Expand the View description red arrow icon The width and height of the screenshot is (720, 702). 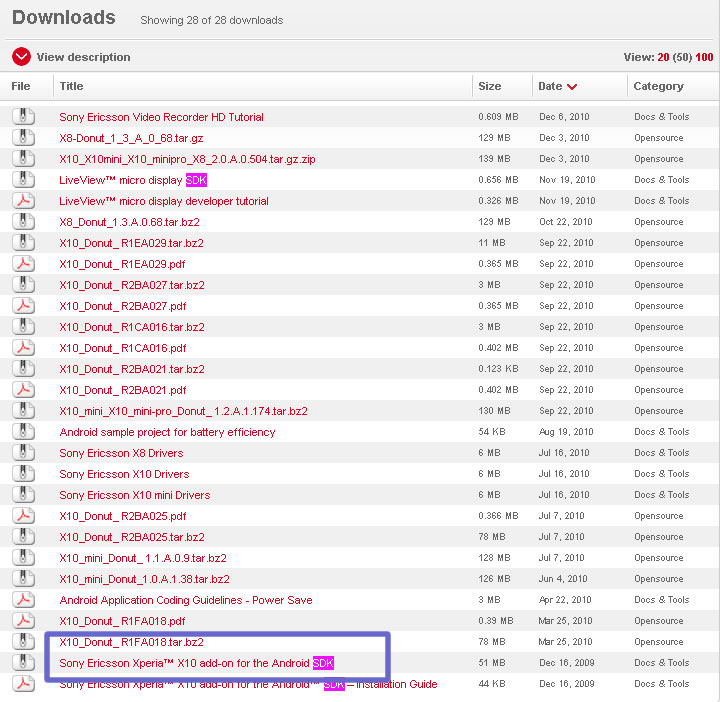[21, 57]
